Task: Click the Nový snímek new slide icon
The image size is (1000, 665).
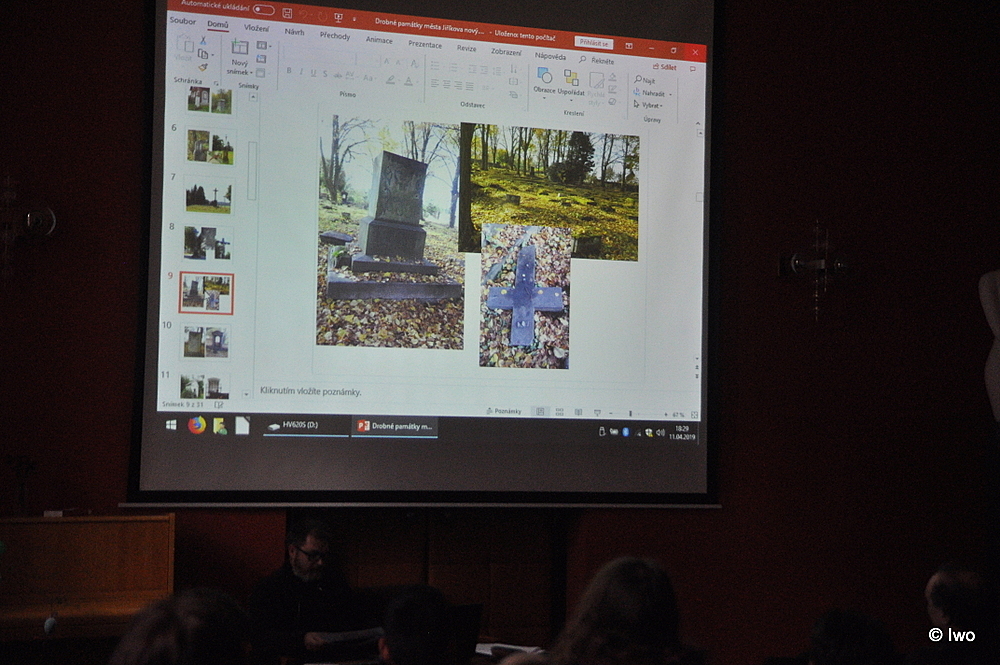Action: tap(240, 47)
